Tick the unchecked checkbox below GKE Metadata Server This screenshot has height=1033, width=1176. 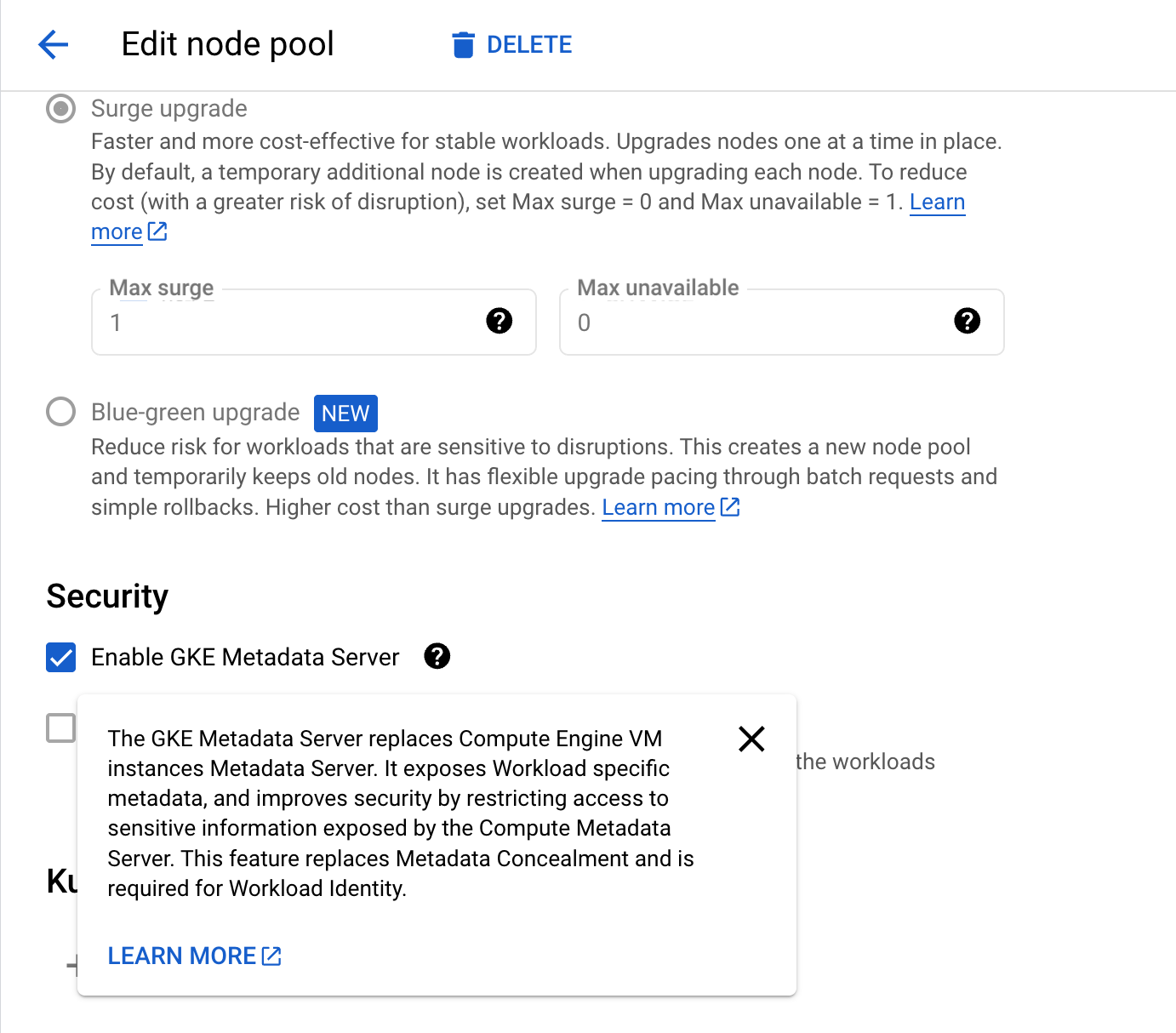tap(61, 728)
